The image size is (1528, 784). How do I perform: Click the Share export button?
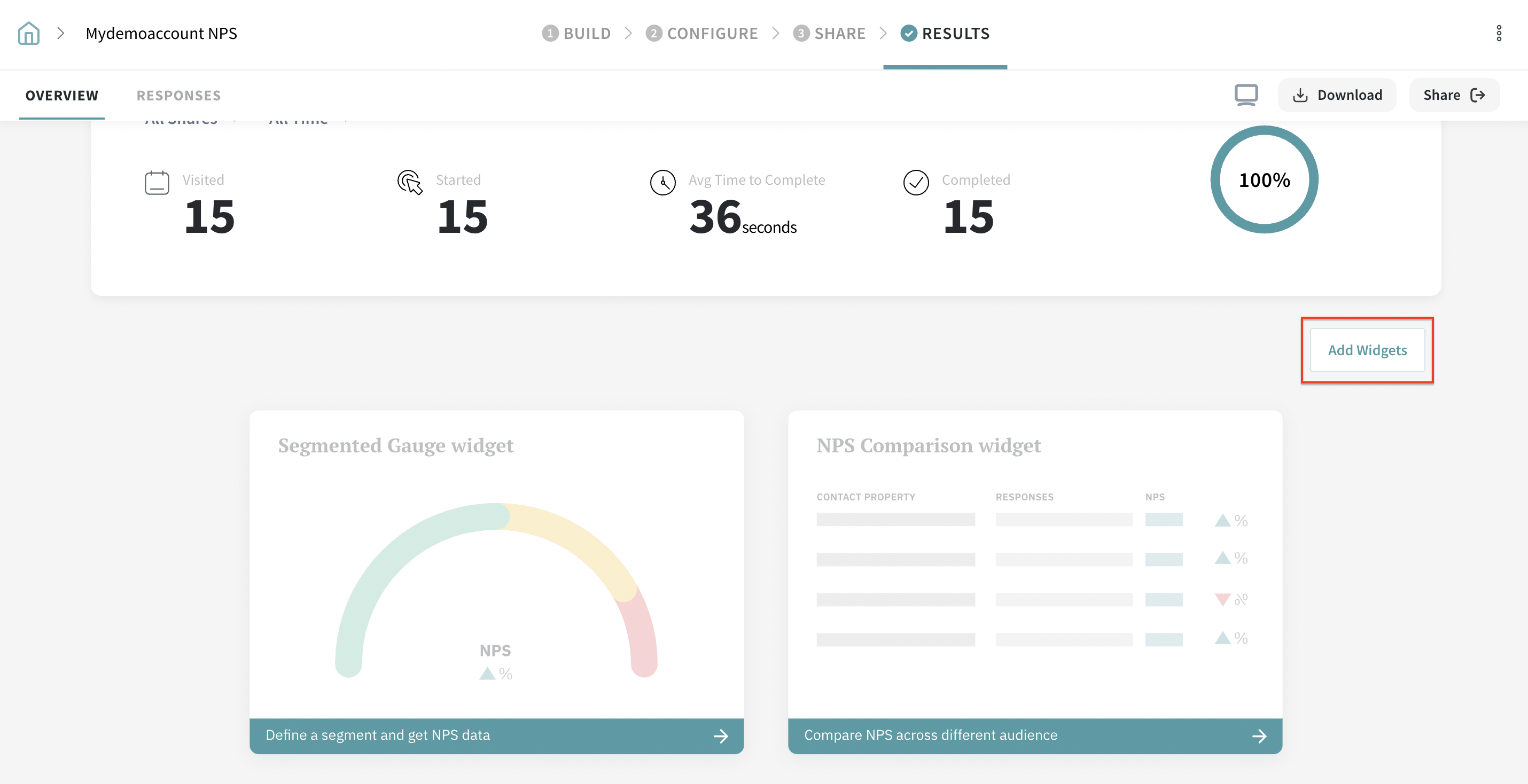pyautogui.click(x=1454, y=95)
